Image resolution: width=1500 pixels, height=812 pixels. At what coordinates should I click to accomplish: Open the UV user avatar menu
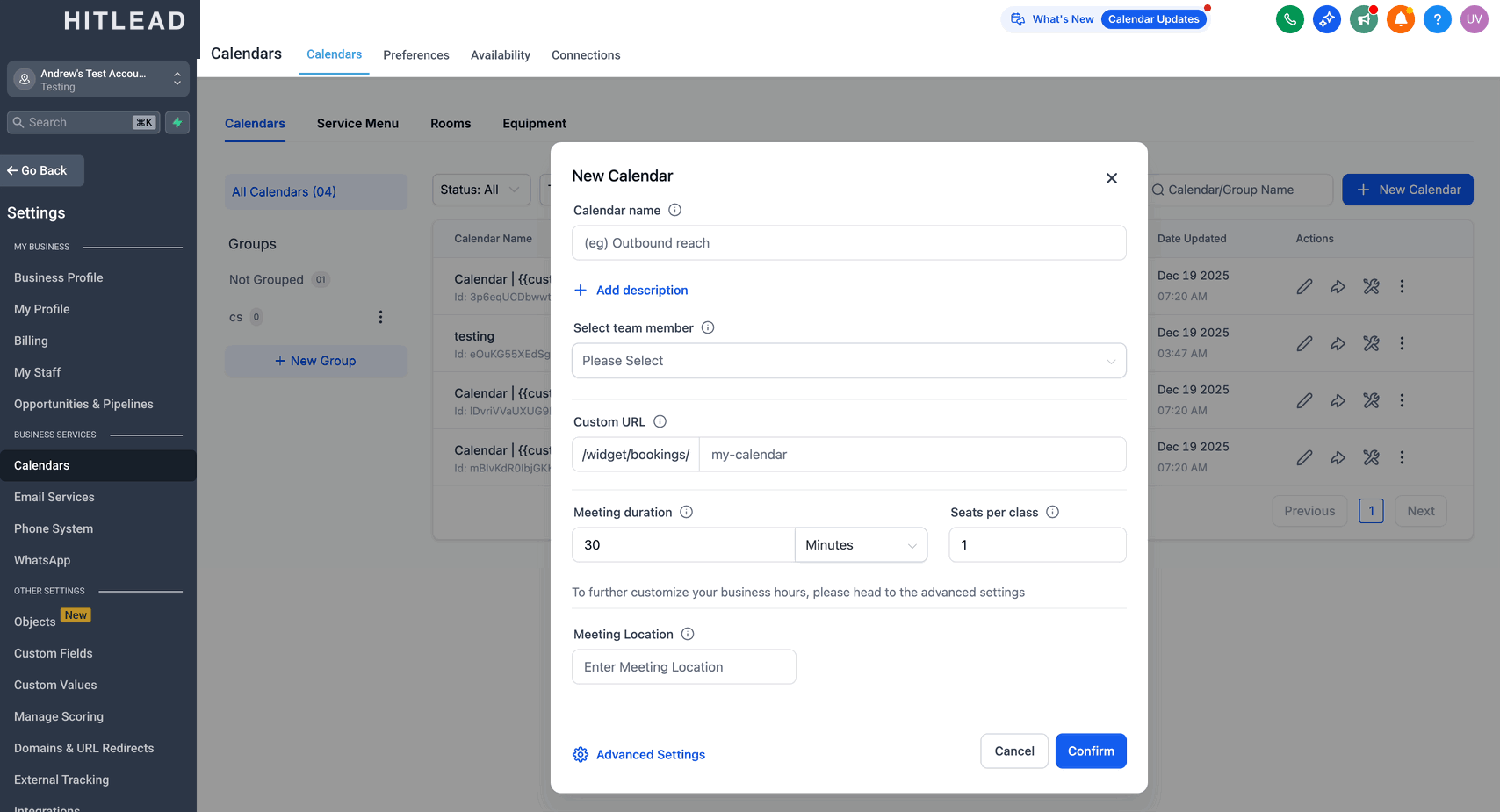tap(1474, 19)
